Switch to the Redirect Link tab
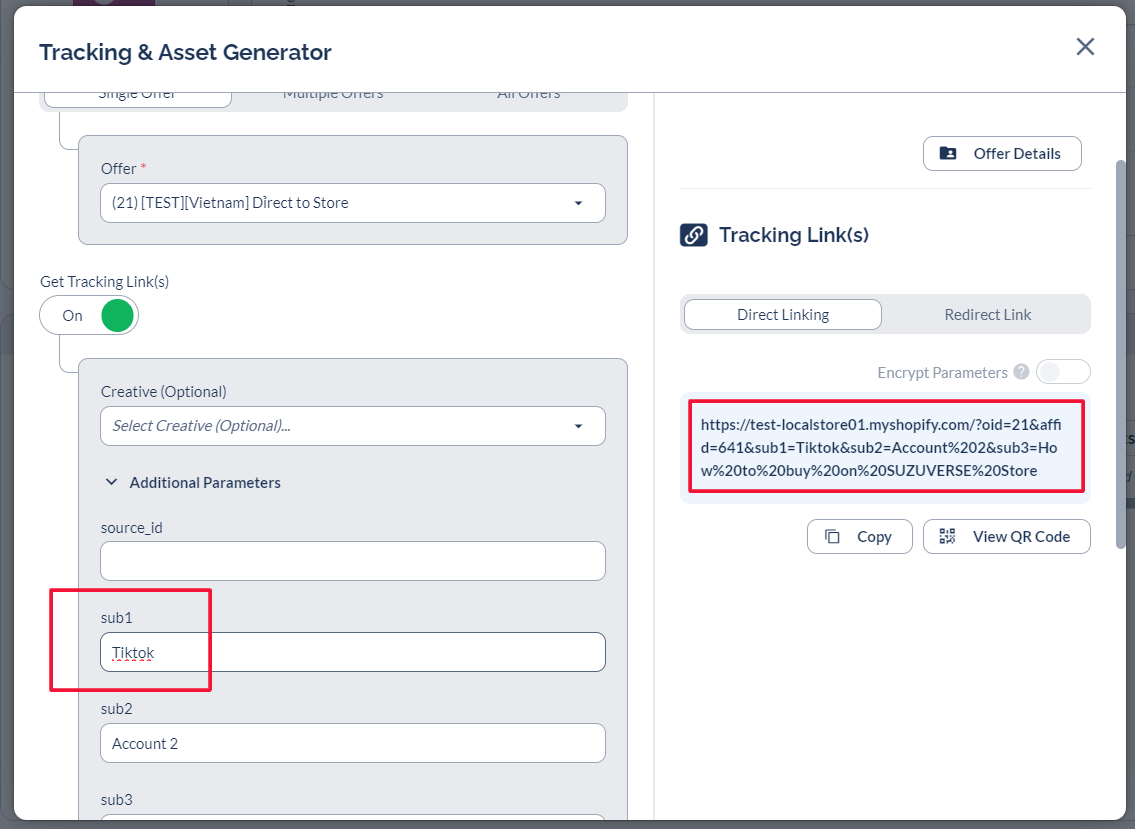This screenshot has height=829, width=1135. point(987,315)
